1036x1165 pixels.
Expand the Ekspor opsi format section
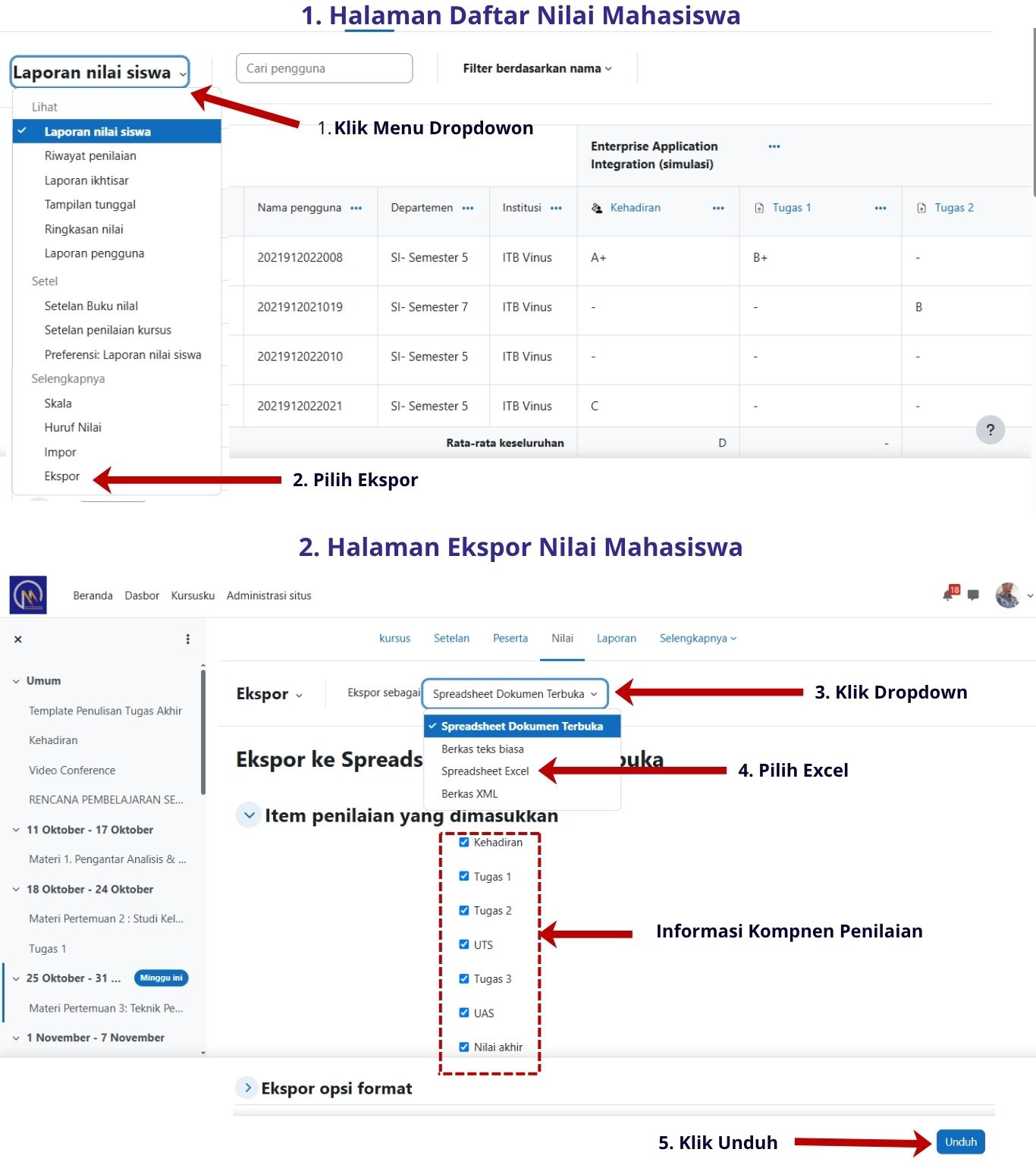click(x=247, y=1088)
